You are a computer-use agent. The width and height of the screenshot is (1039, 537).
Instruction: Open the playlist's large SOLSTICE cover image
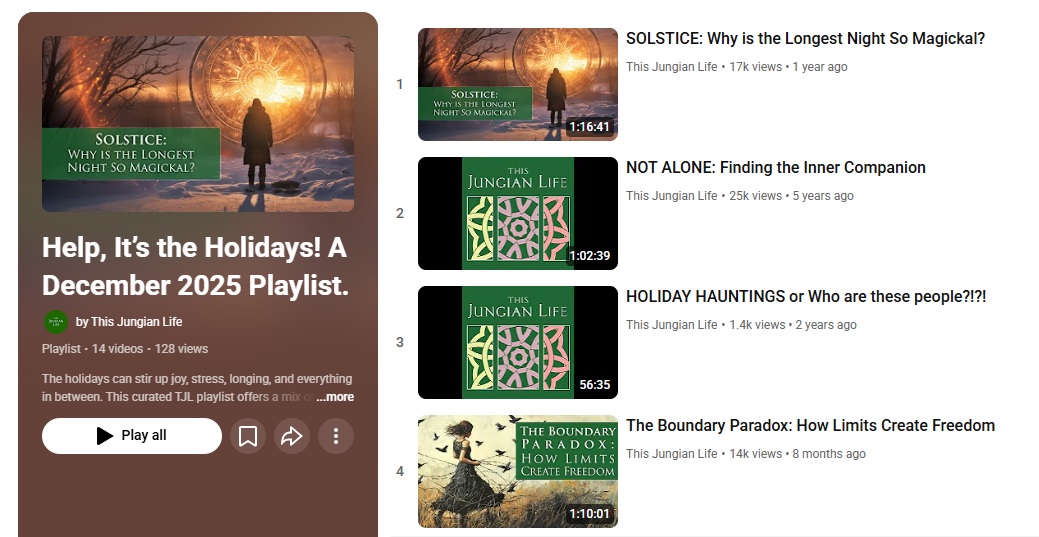click(197, 124)
